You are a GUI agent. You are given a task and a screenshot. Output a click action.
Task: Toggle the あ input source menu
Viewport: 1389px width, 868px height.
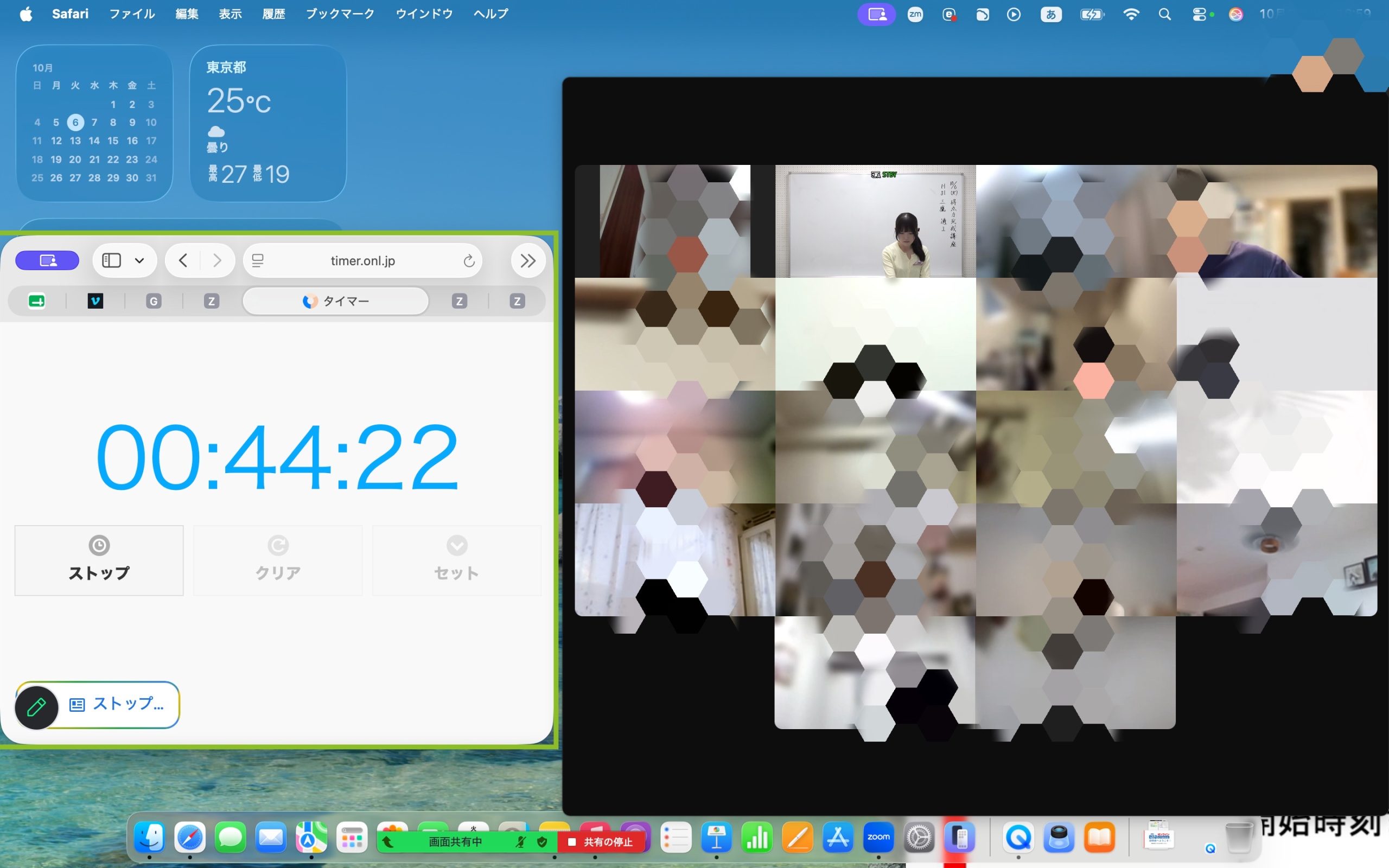[x=1051, y=14]
